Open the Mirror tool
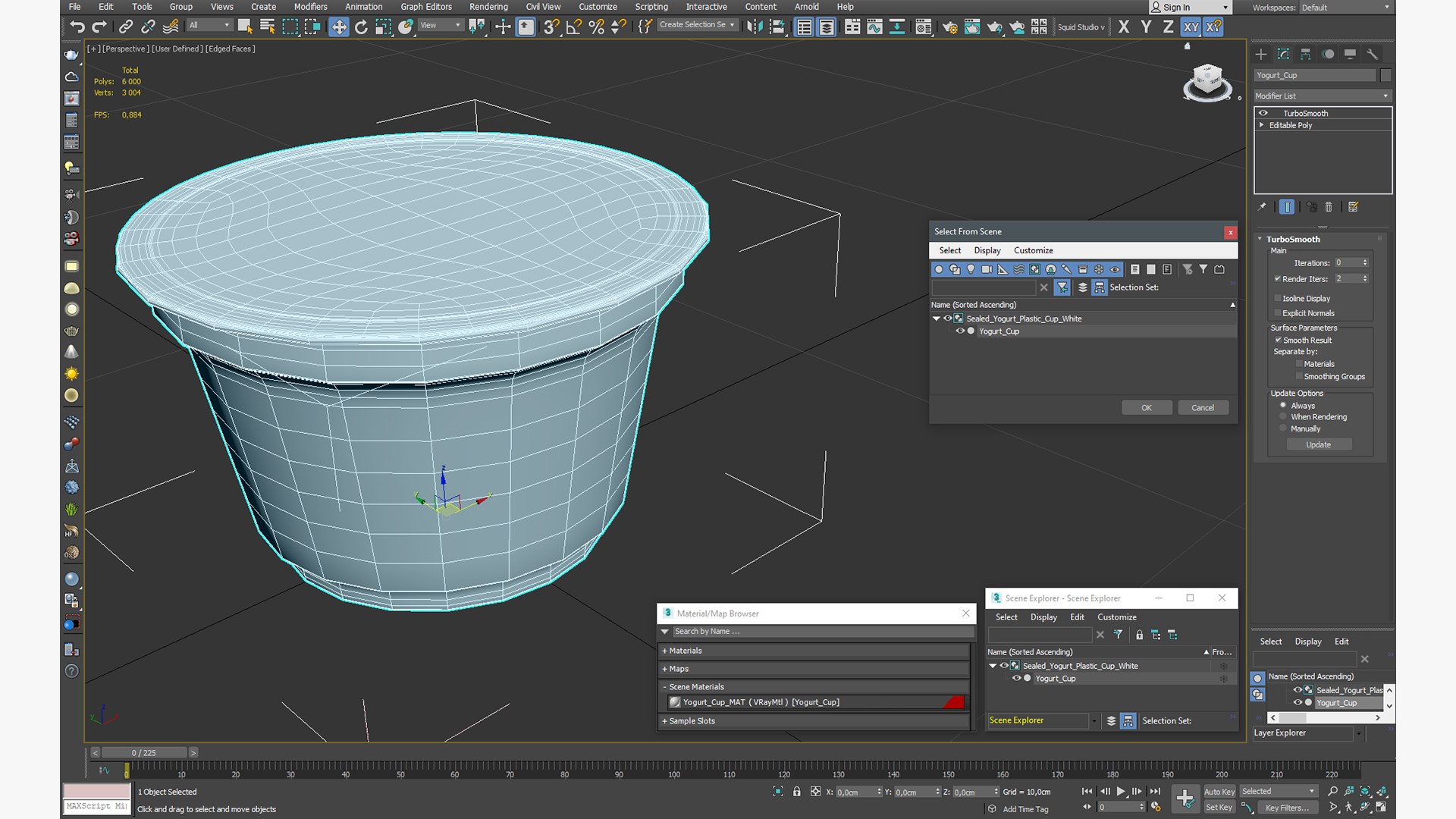1456x819 pixels. (x=755, y=27)
